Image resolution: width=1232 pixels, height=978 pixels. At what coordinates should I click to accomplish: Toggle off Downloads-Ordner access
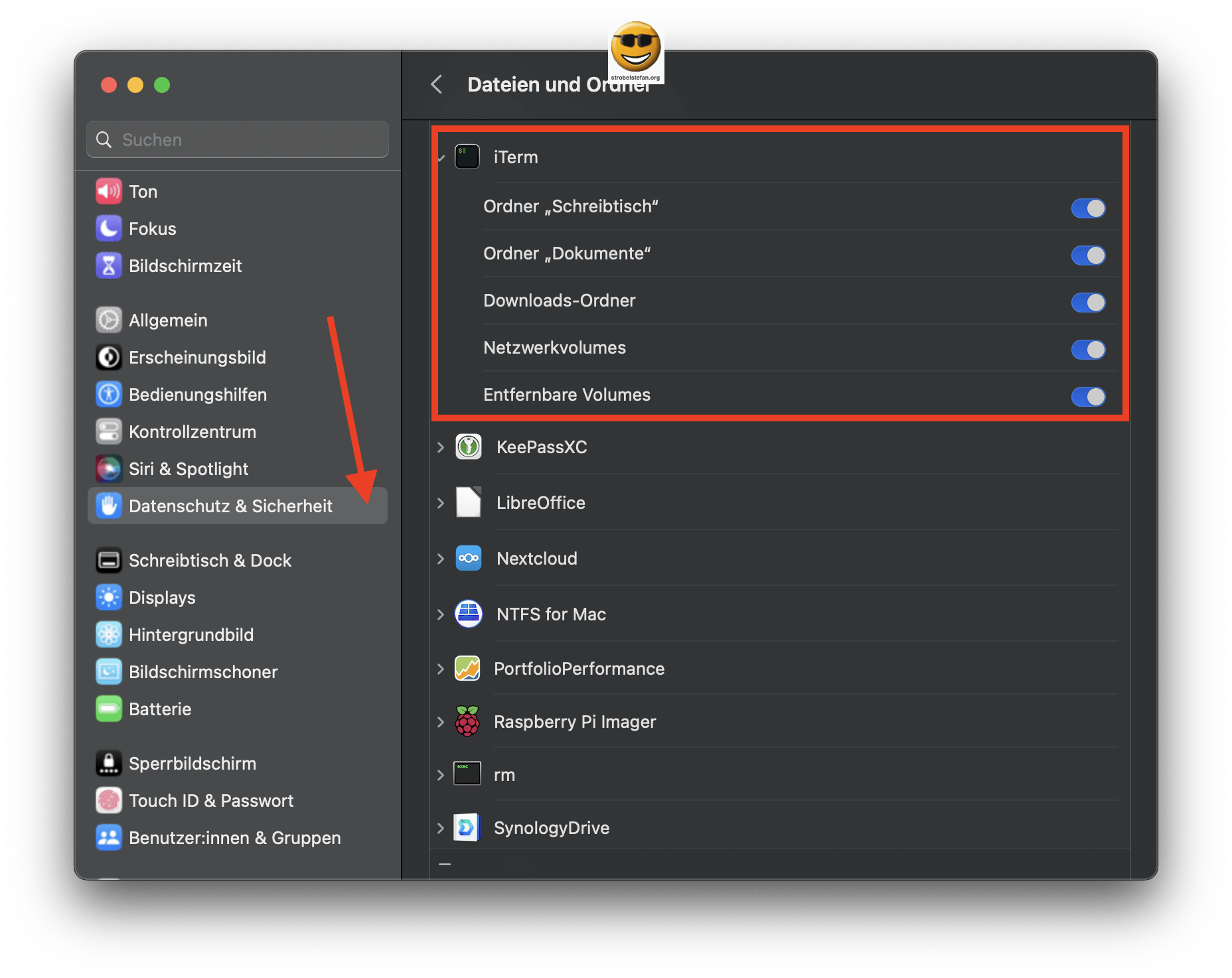tap(1088, 303)
